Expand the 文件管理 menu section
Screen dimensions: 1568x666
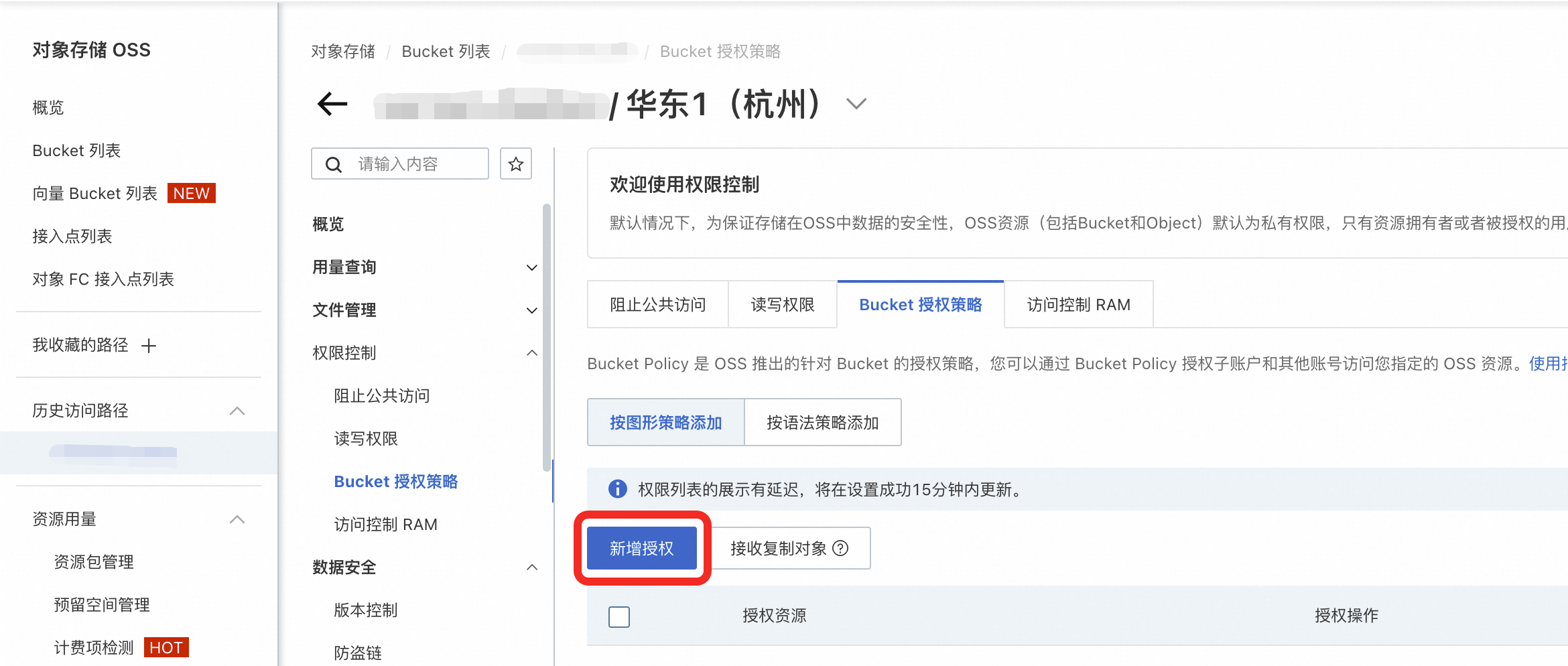[x=532, y=310]
